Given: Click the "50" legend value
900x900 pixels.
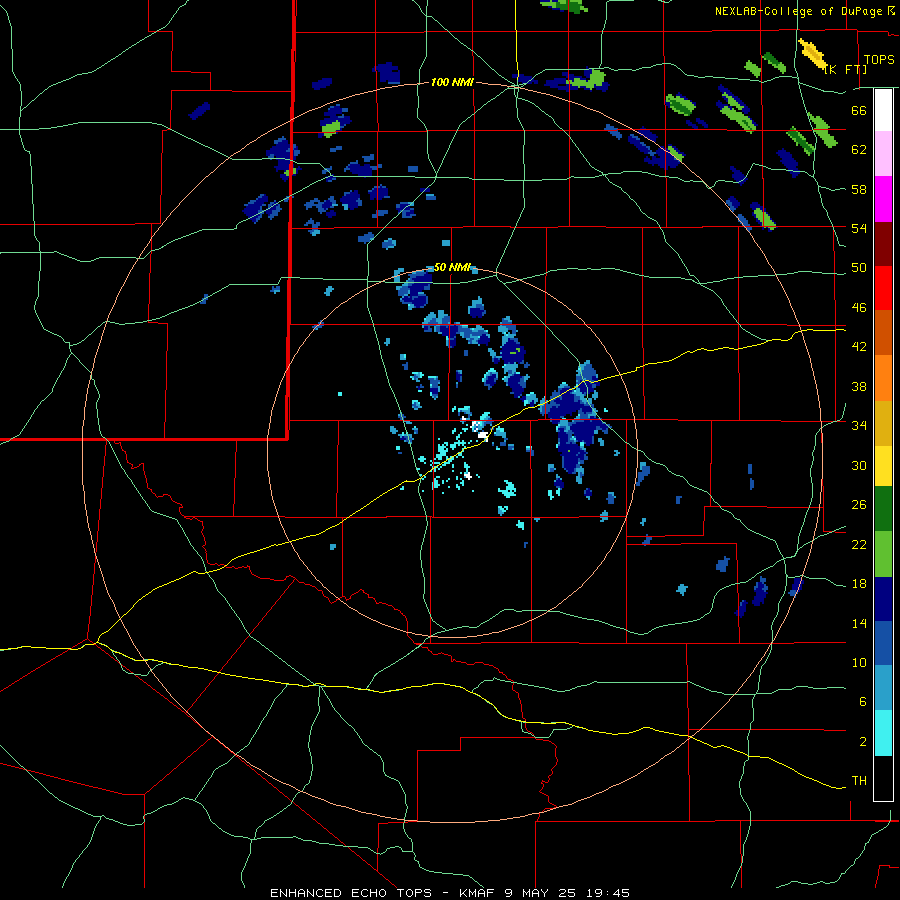Looking at the screenshot, I should point(859,268).
